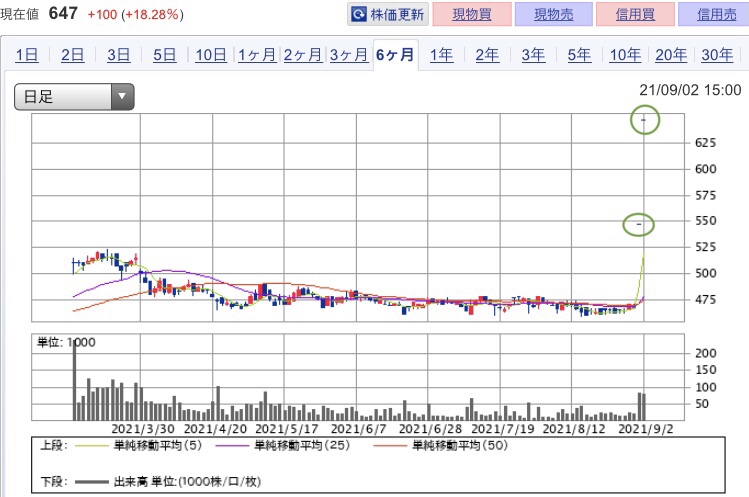This screenshot has width=749, height=497.
Task: Select the active 6ヶ月 chart tab
Action: [x=396, y=55]
